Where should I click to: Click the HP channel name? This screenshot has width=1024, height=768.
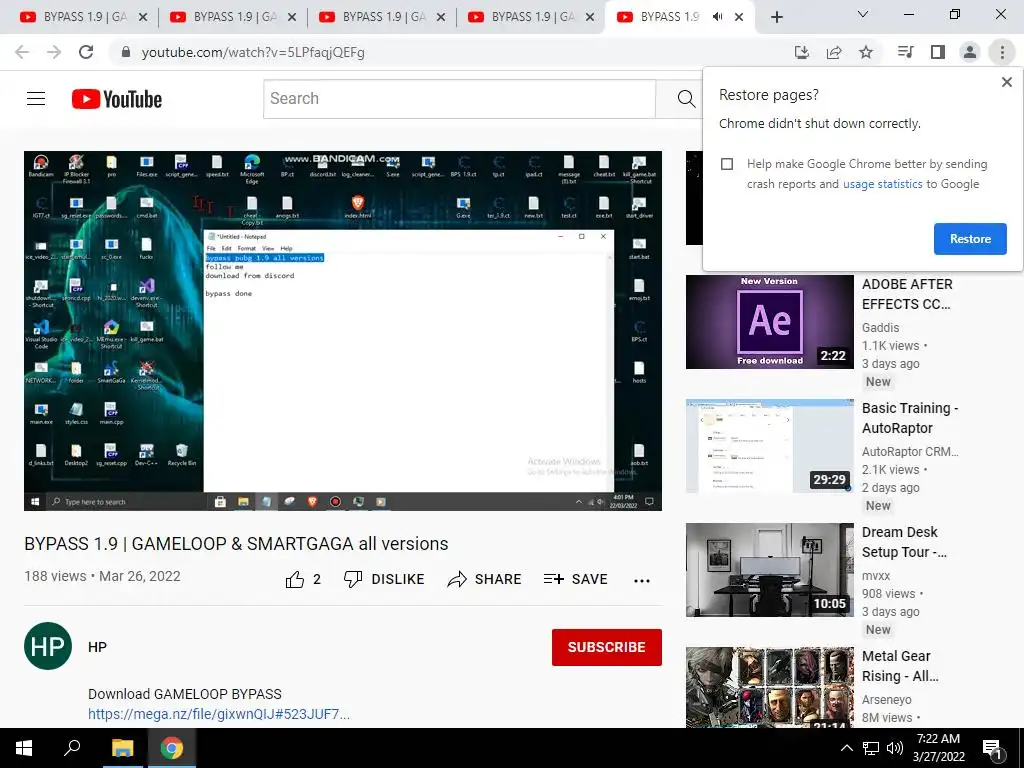[97, 647]
